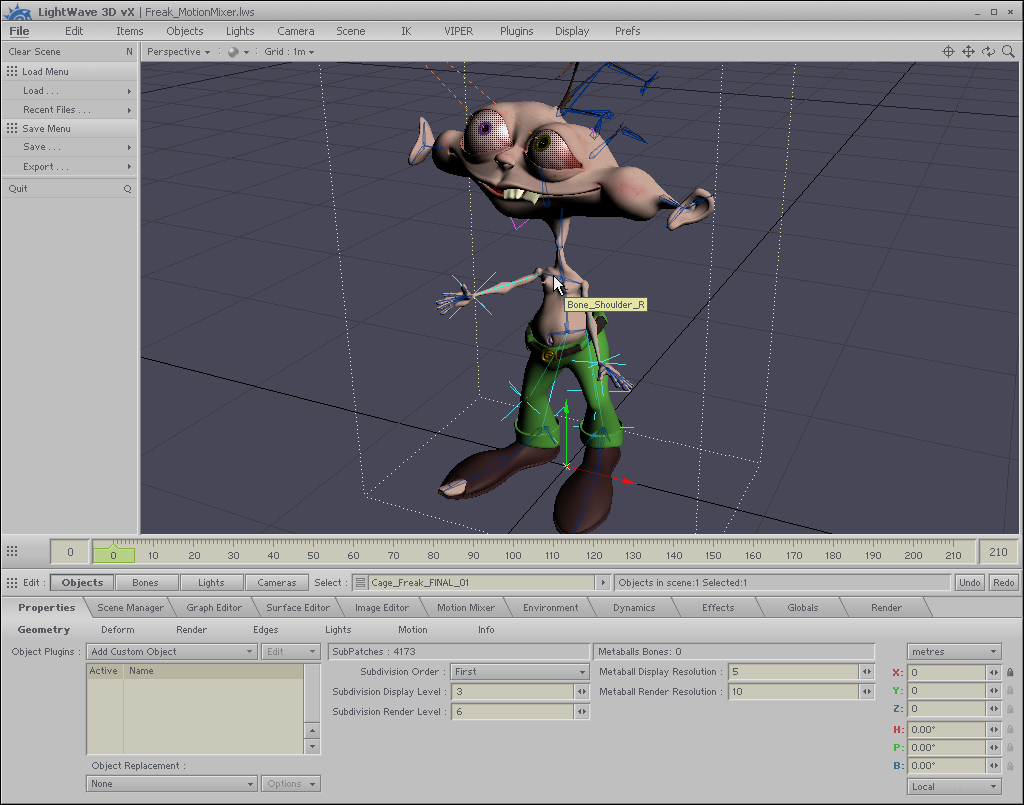Open the Plugins menu

click(516, 31)
